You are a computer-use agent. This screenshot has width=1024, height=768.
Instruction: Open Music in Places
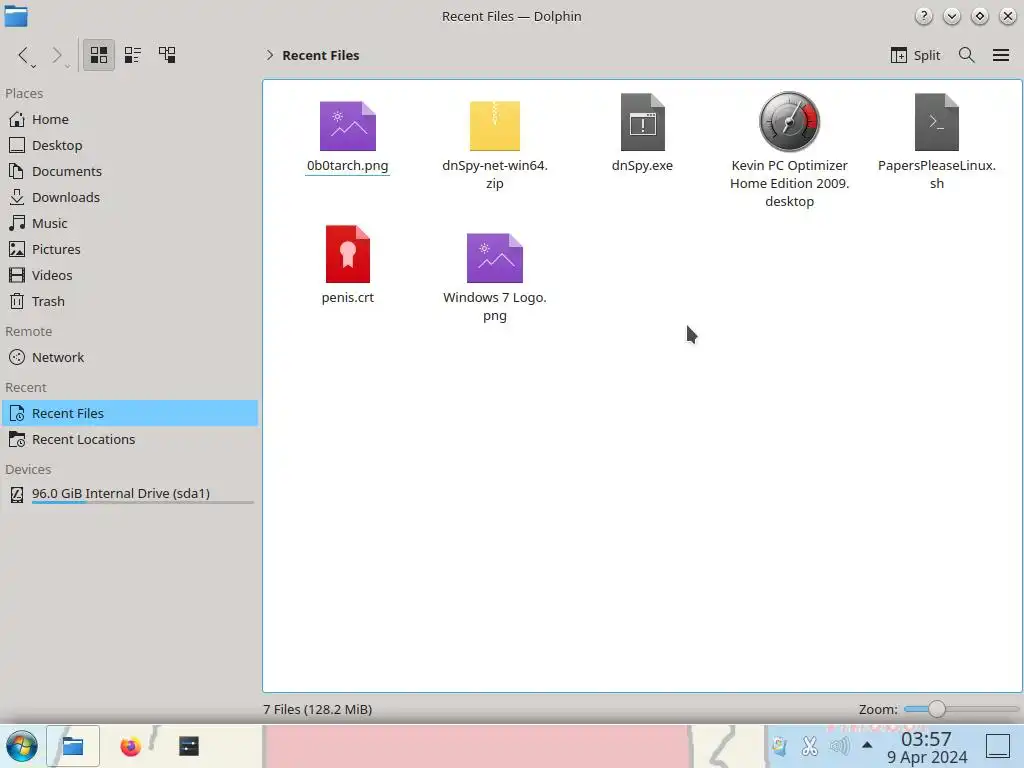pos(129,223)
